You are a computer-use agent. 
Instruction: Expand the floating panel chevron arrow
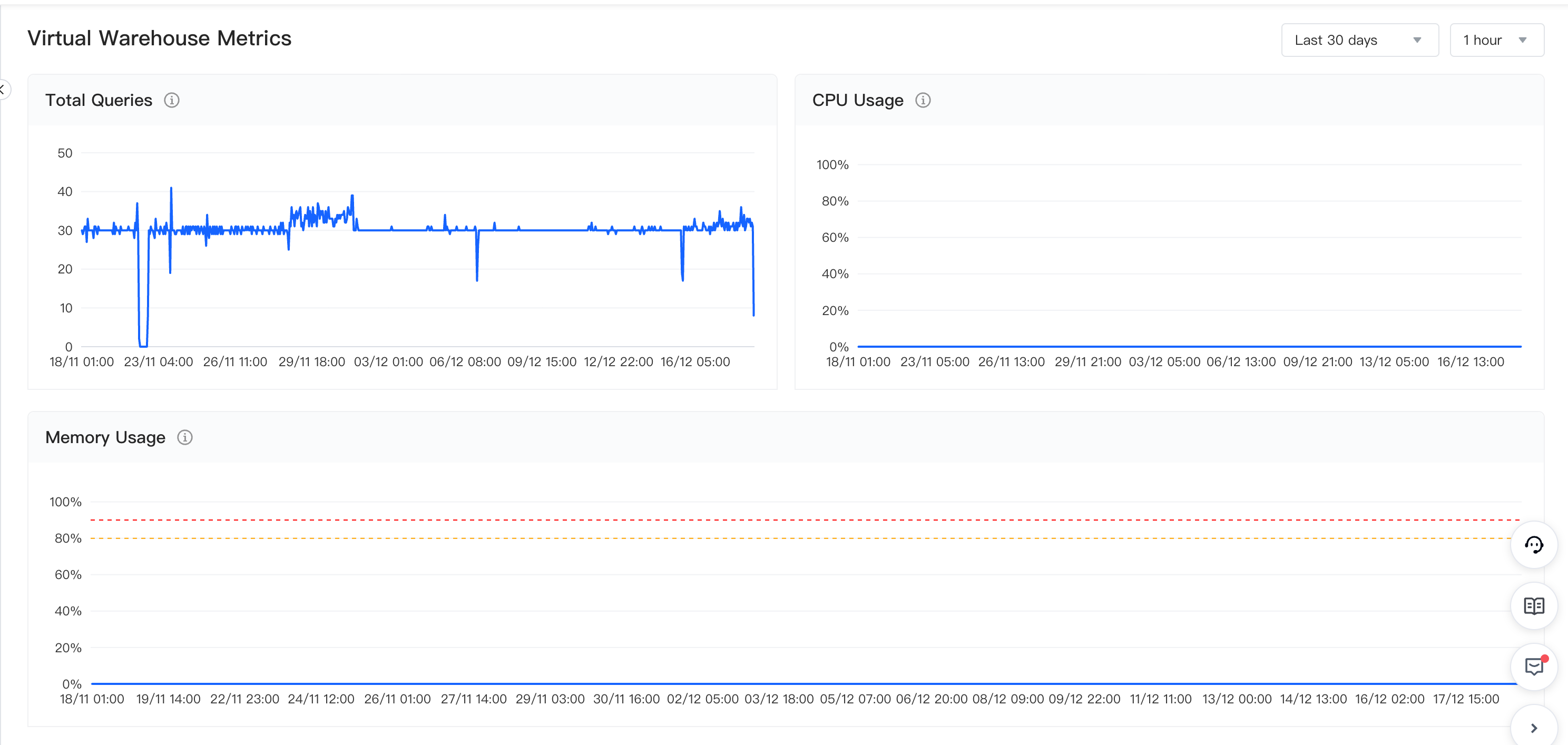click(x=1534, y=728)
